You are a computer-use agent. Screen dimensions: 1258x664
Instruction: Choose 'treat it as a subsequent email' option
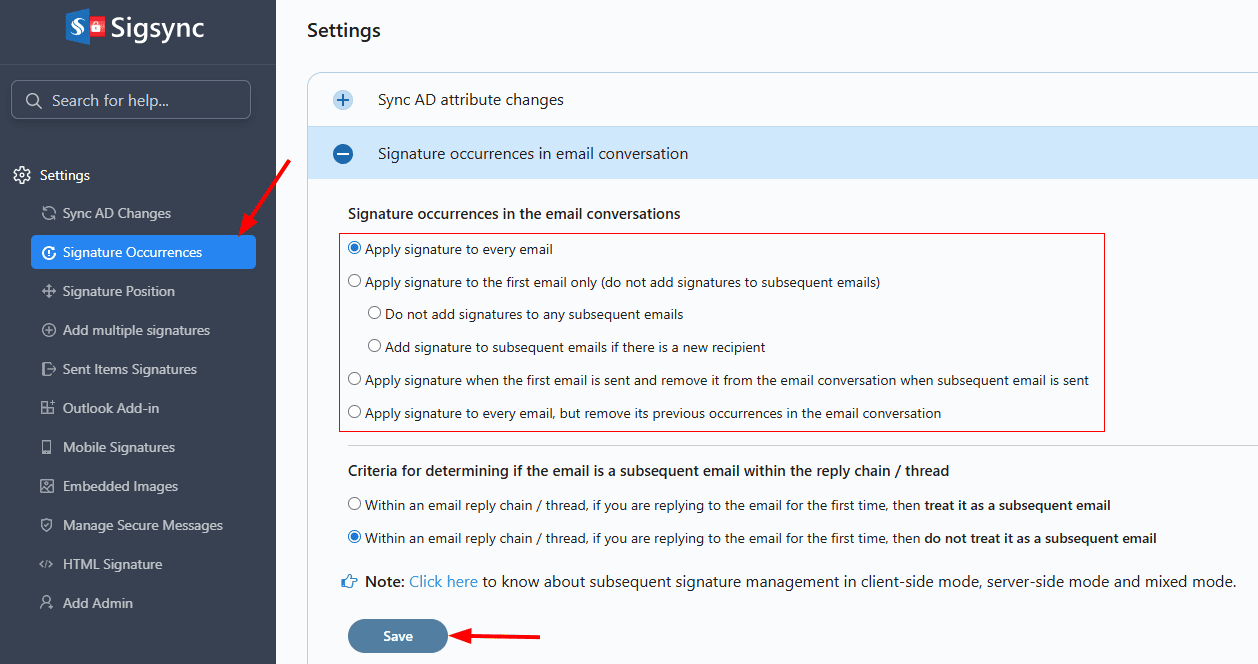click(354, 505)
